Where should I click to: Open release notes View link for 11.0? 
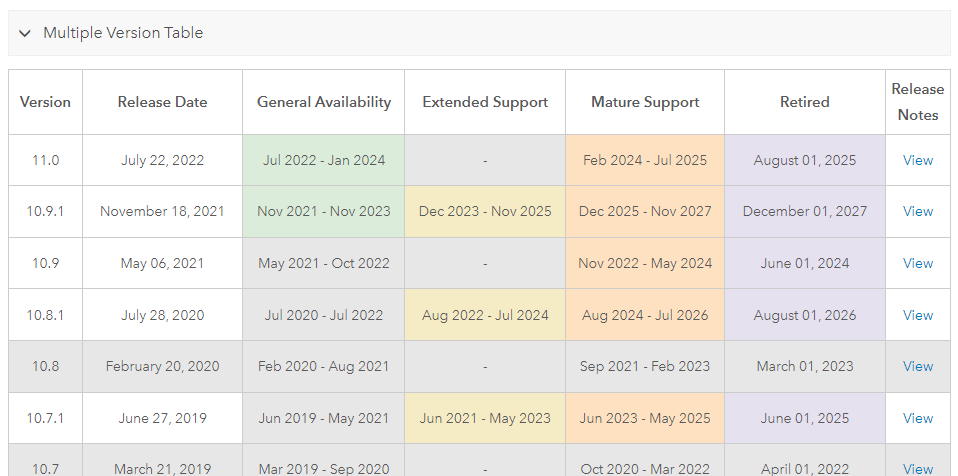click(x=917, y=160)
